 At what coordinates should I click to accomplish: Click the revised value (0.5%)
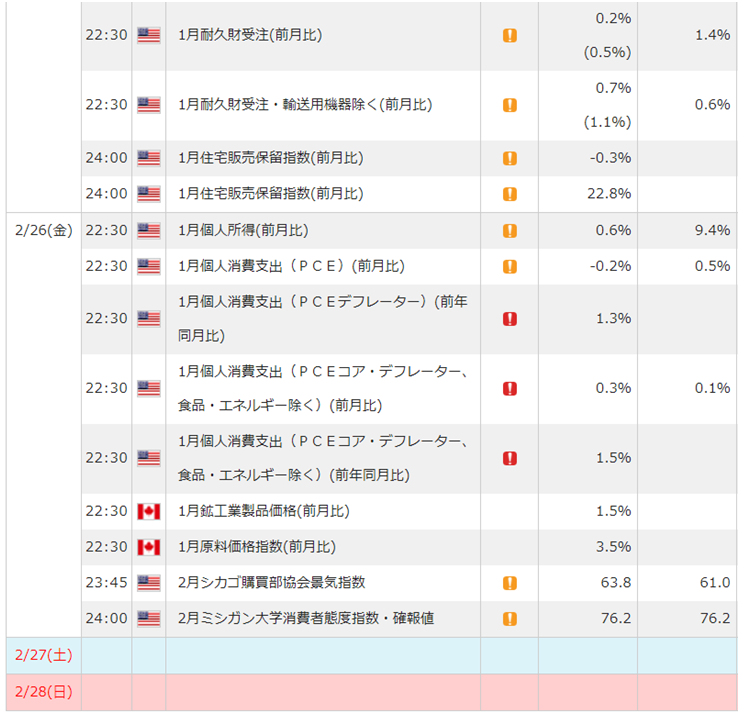tap(607, 52)
